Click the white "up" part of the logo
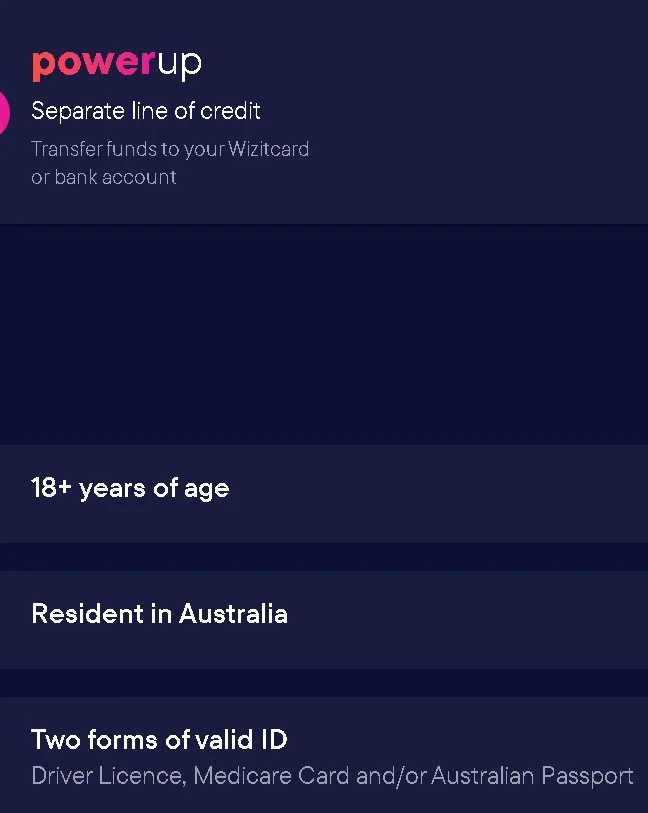 (x=179, y=65)
